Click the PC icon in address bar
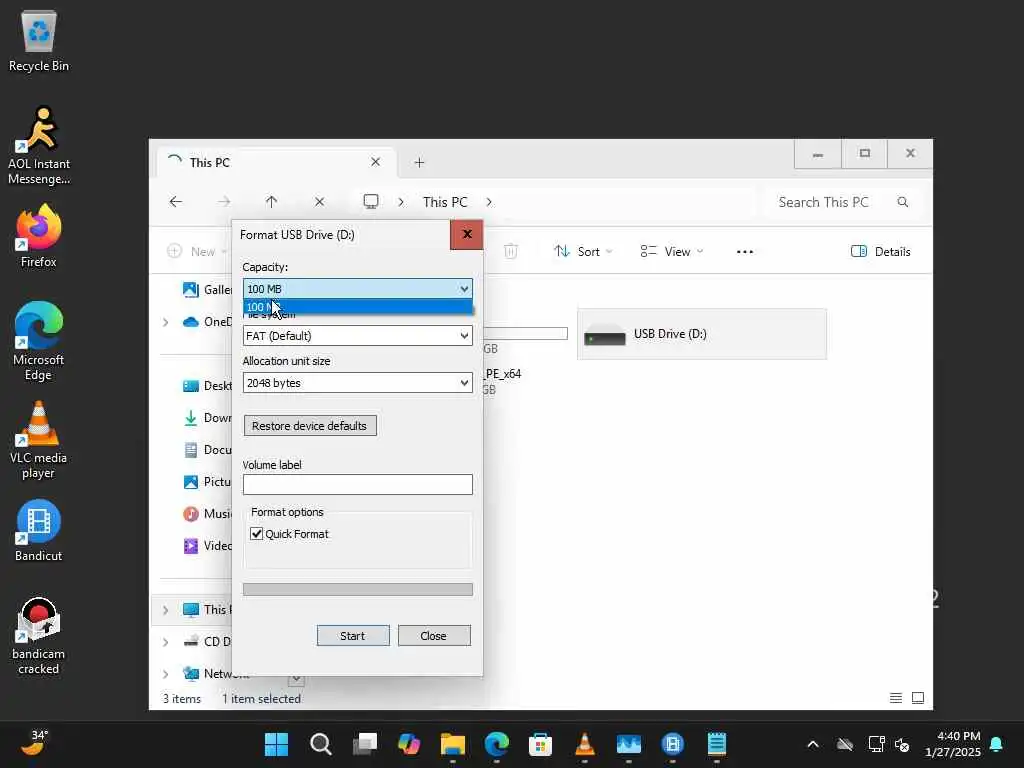Image resolution: width=1024 pixels, height=768 pixels. point(370,202)
